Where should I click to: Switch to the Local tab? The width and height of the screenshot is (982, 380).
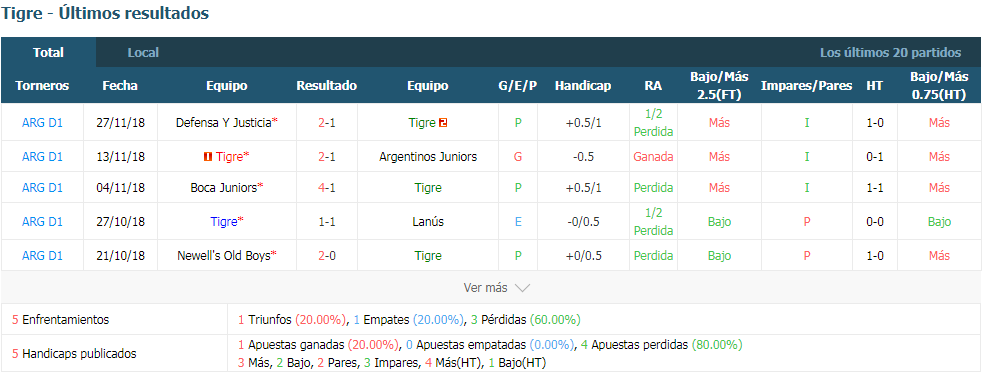(143, 53)
